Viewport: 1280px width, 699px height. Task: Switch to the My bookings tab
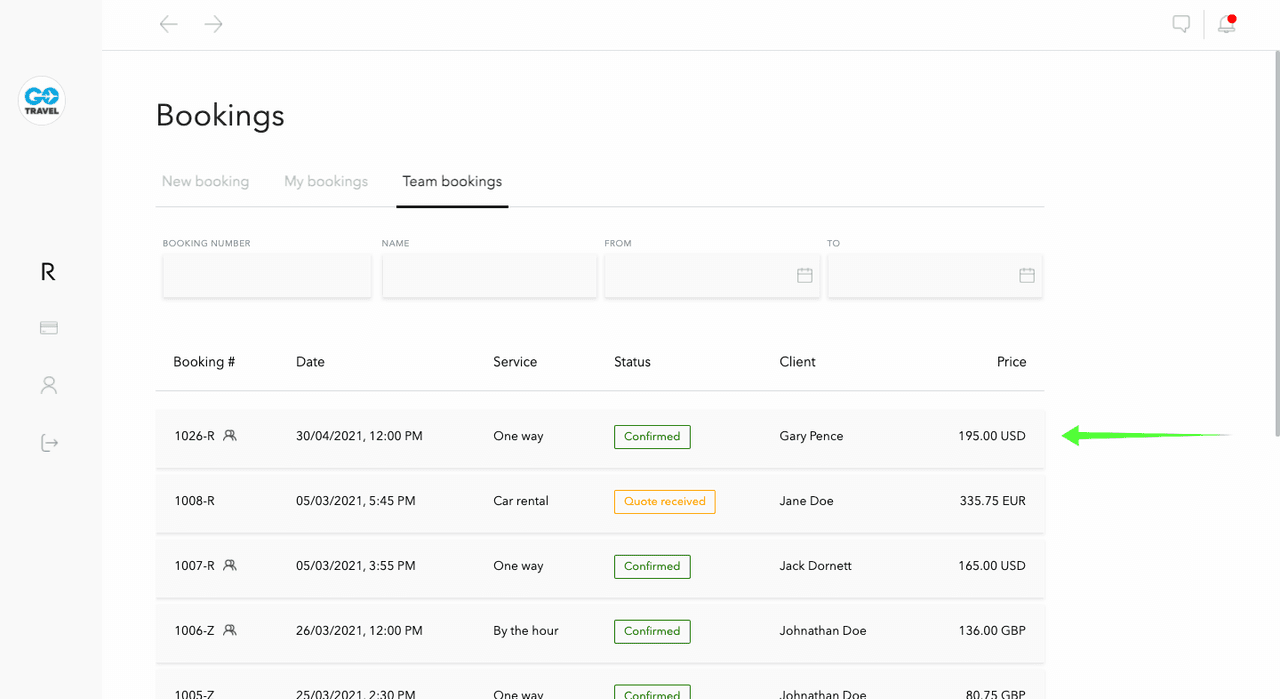coord(326,181)
